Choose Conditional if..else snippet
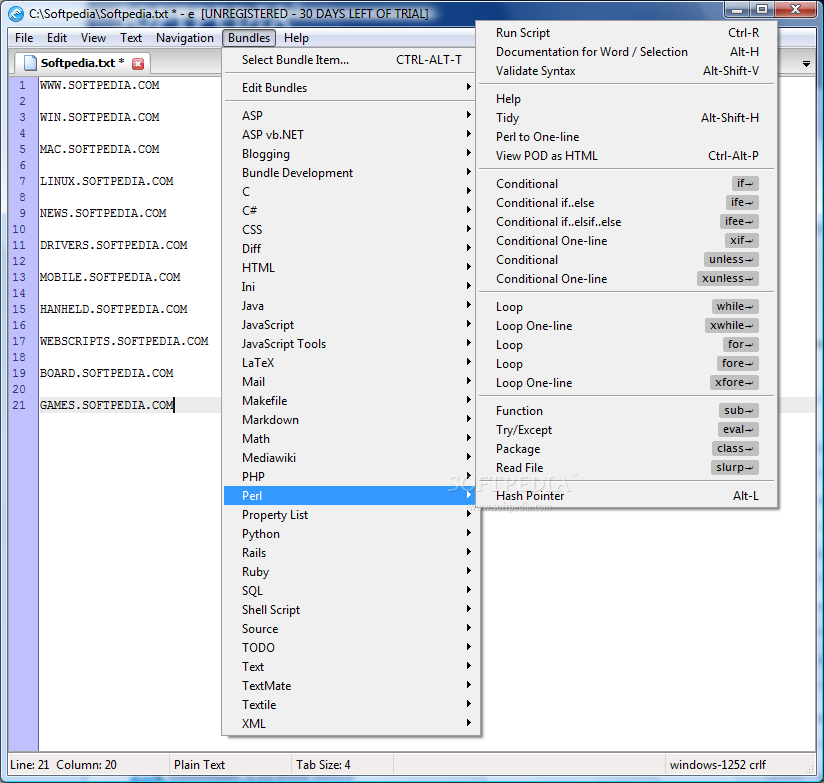This screenshot has height=783, width=824. click(x=626, y=203)
